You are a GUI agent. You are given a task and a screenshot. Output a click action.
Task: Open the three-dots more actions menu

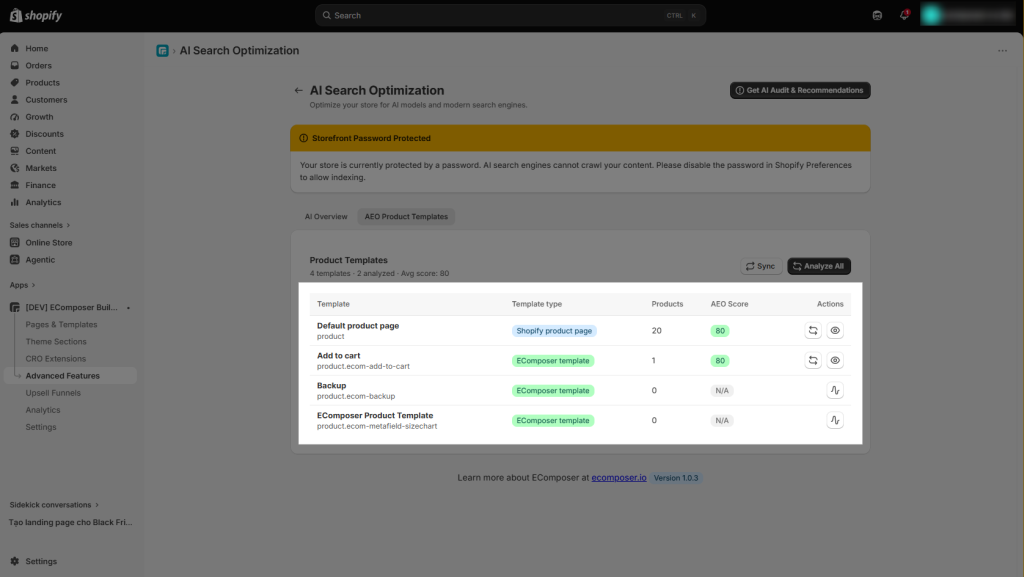1002,51
